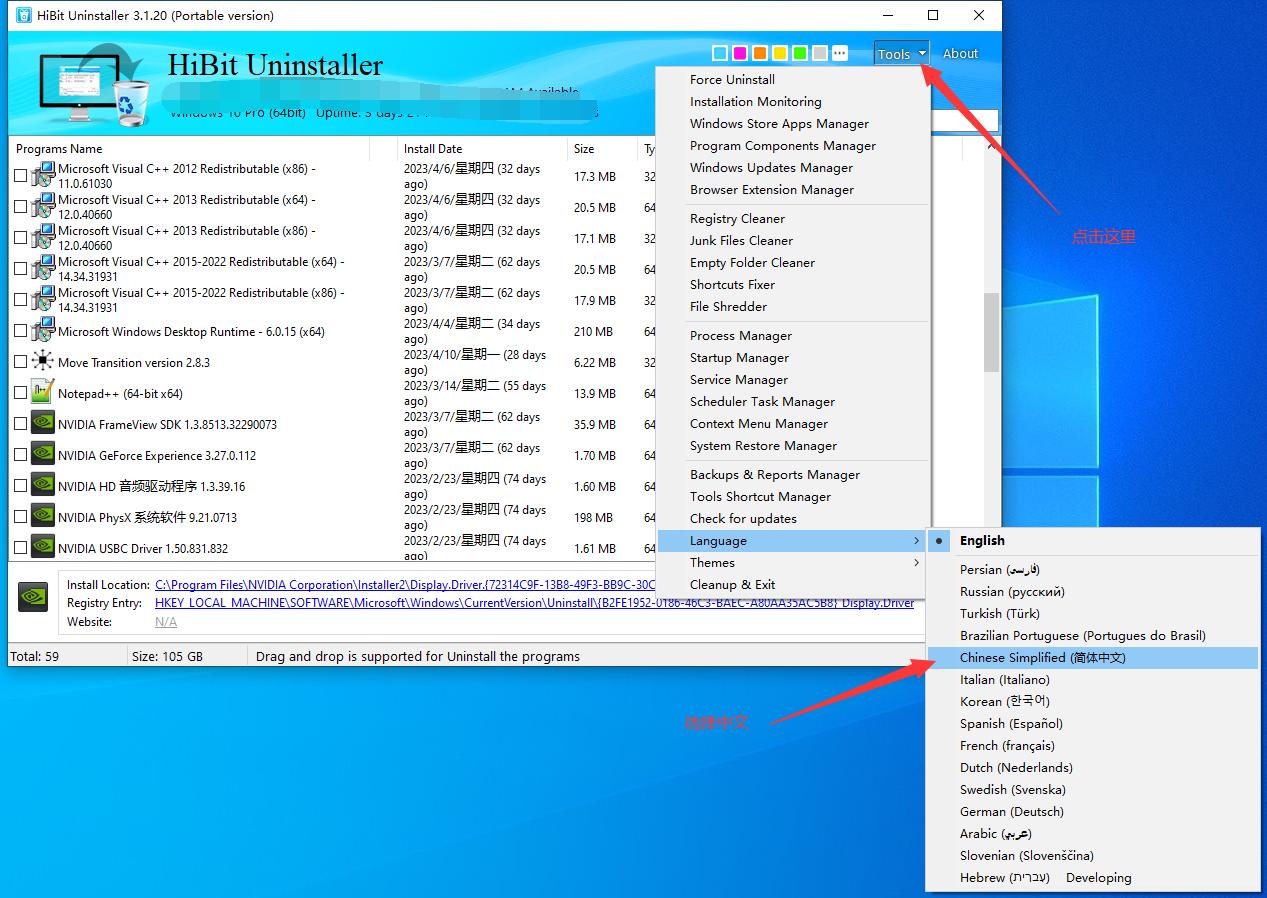The image size is (1267, 898).
Task: Click the NVIDIA FrameView SDK icon
Action: coord(42,424)
